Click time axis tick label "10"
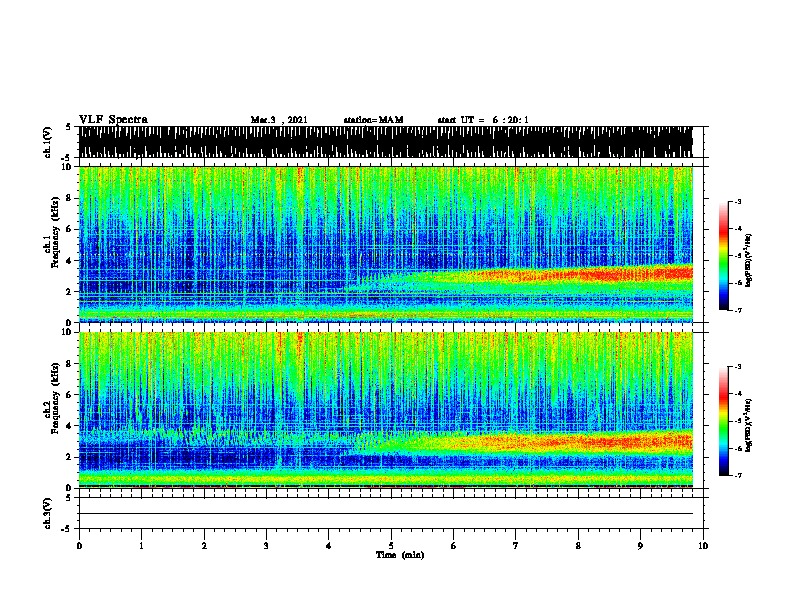Viewport: 792px width, 612px height. (703, 545)
